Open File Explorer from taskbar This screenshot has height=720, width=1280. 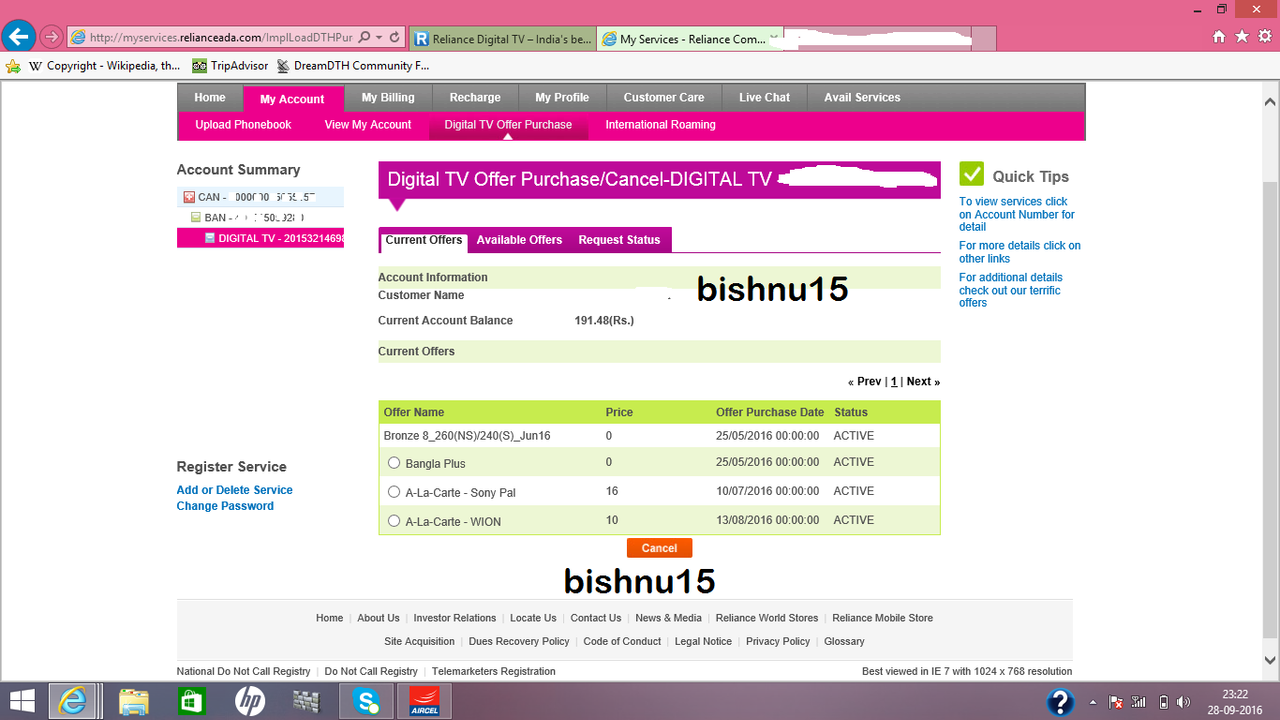click(x=133, y=701)
